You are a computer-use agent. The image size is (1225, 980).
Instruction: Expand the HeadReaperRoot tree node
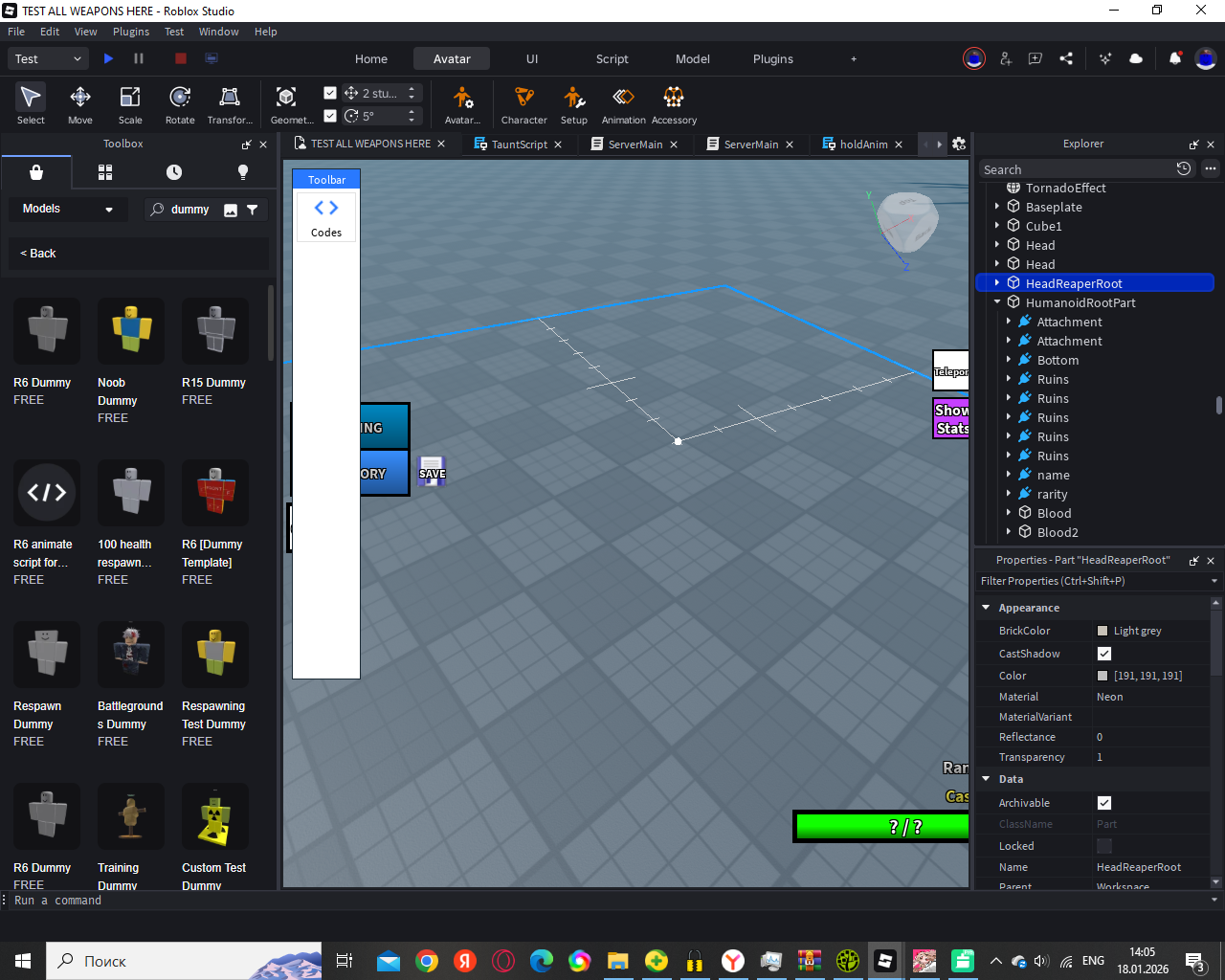997,283
